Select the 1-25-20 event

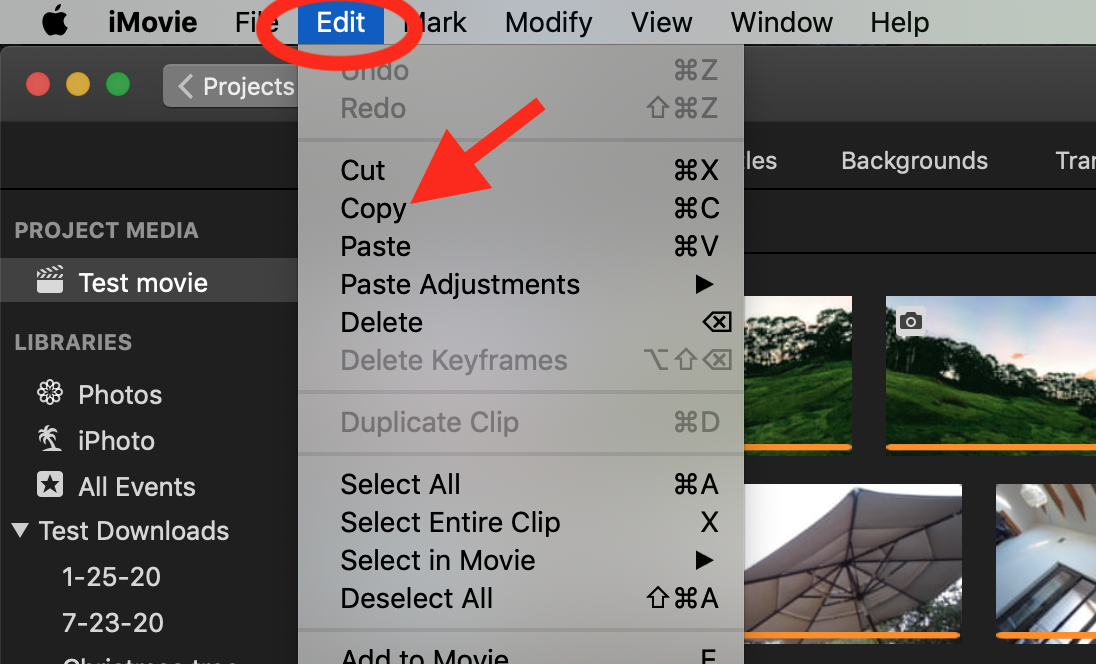111,577
